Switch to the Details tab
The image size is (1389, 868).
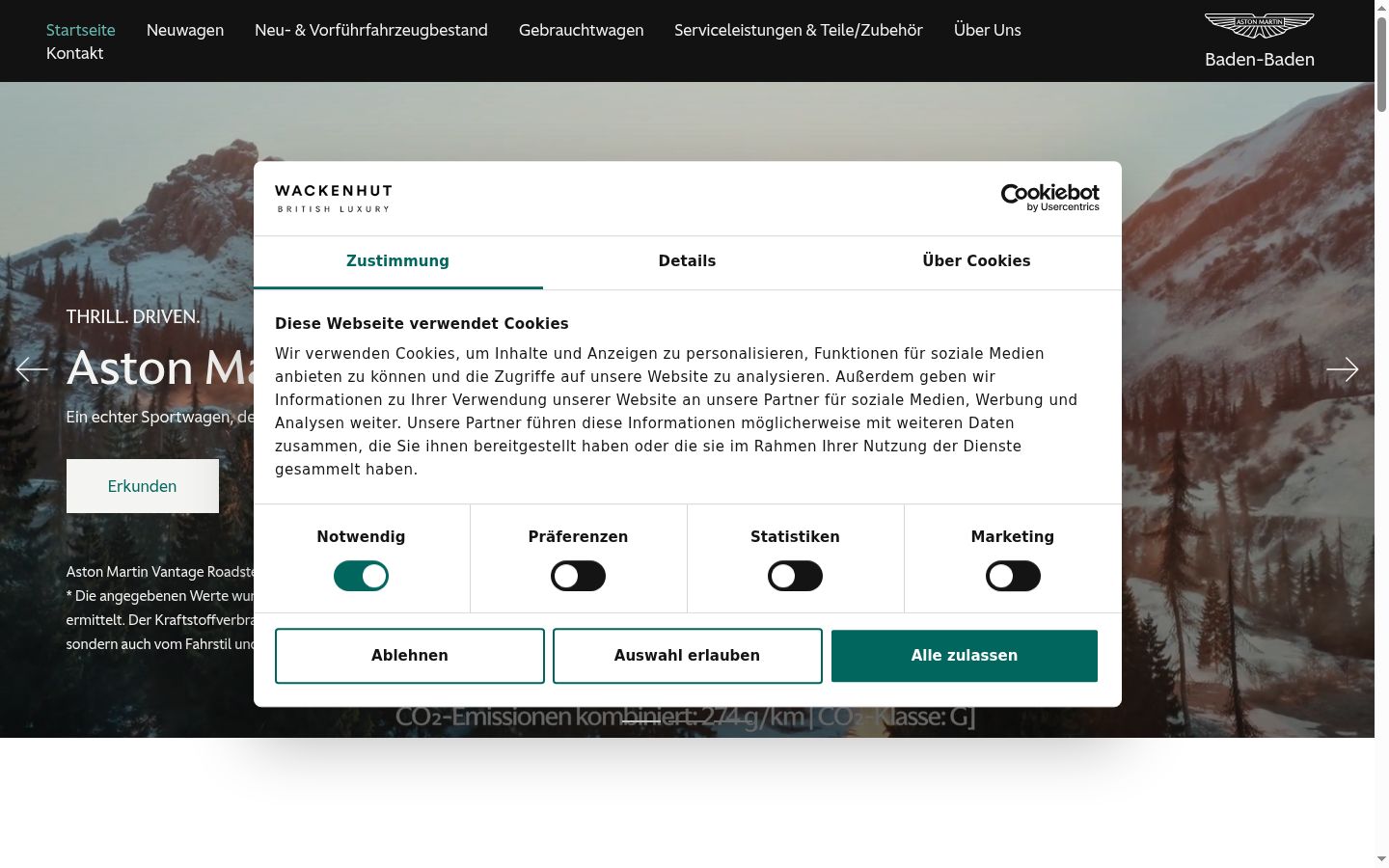[688, 261]
